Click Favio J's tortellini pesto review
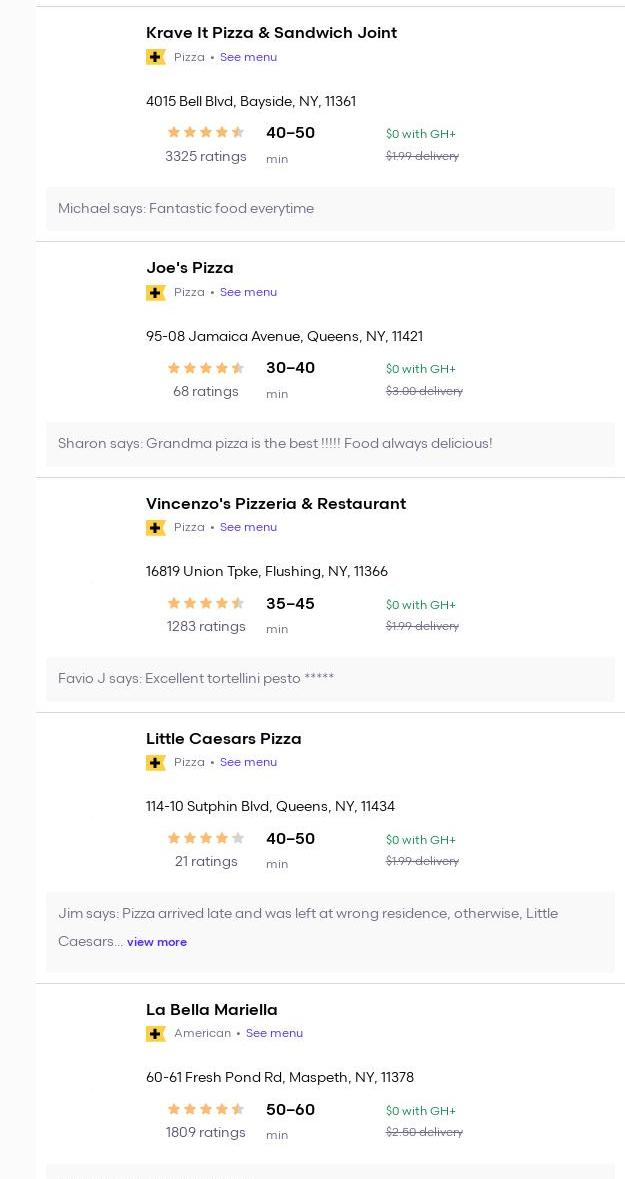Screen dimensions: 625x1179 pyautogui.click(x=196, y=679)
